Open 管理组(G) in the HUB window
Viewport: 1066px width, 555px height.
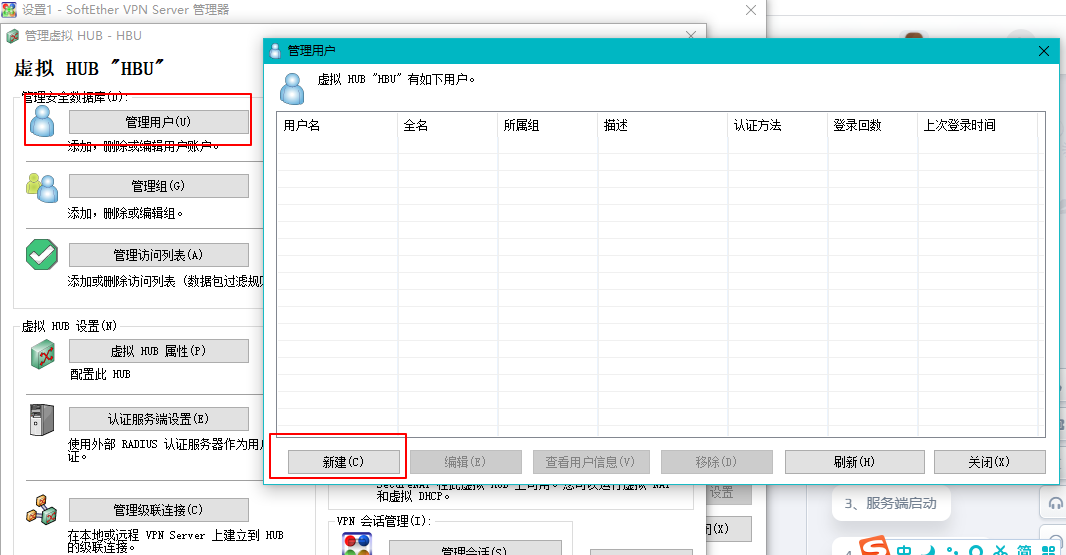tap(158, 186)
